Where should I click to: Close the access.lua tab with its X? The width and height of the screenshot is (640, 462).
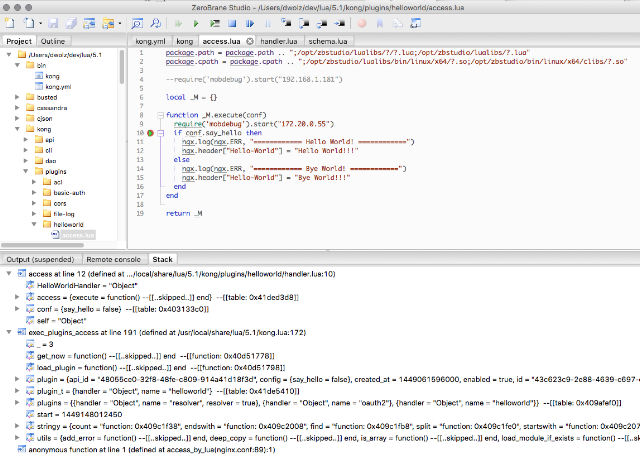[250, 41]
